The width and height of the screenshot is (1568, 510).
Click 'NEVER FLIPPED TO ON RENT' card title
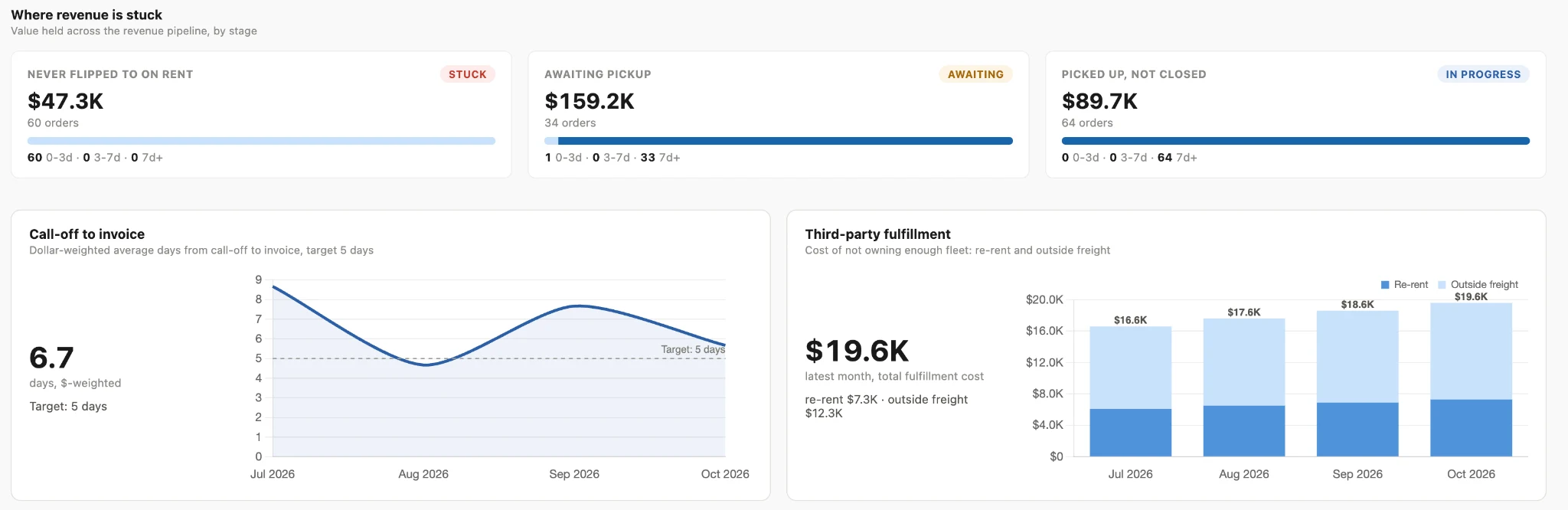point(110,74)
